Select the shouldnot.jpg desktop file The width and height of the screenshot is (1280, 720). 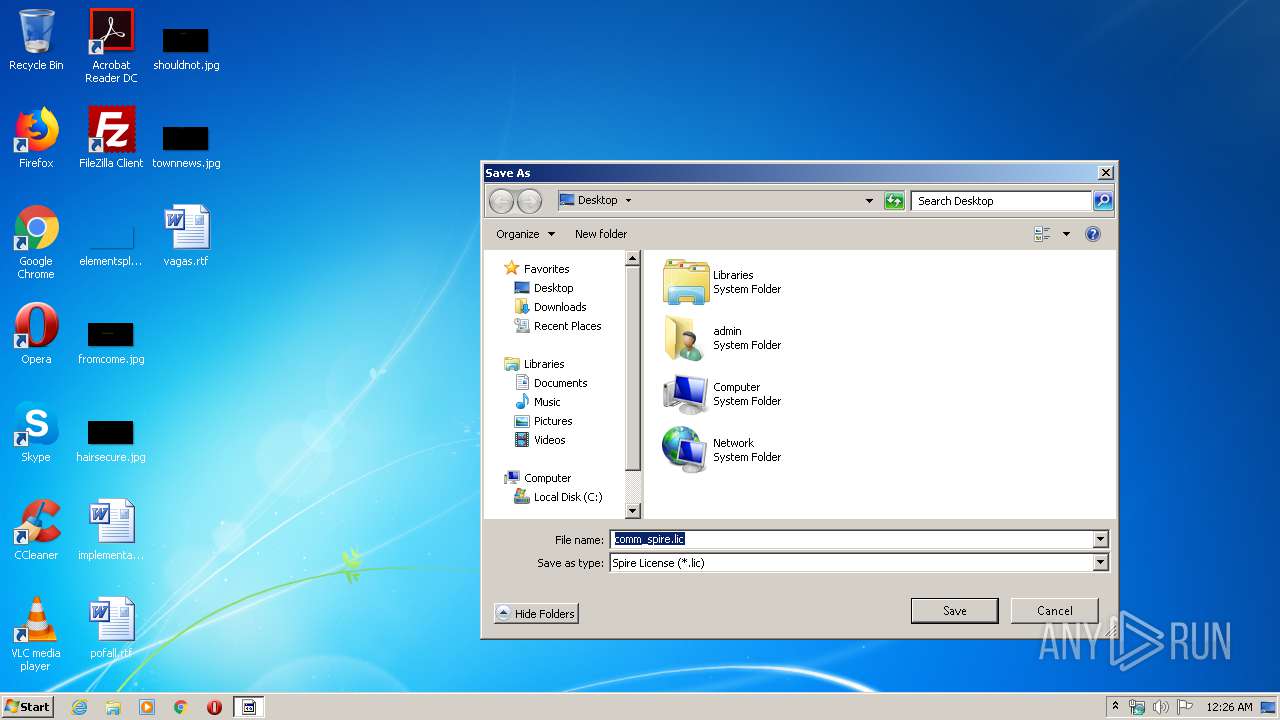click(186, 47)
